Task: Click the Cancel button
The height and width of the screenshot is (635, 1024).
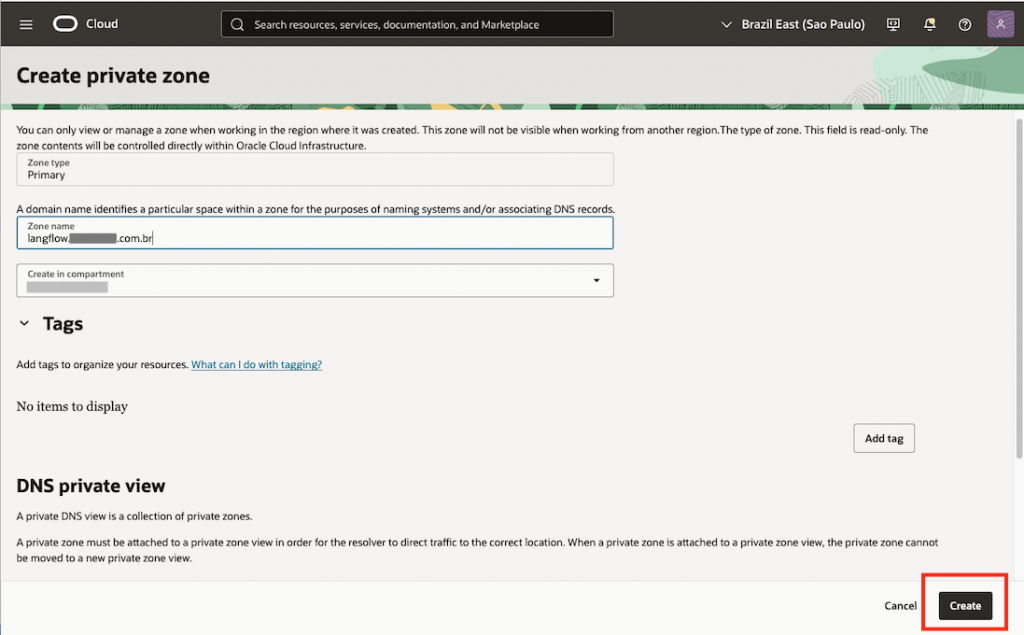Action: [900, 606]
